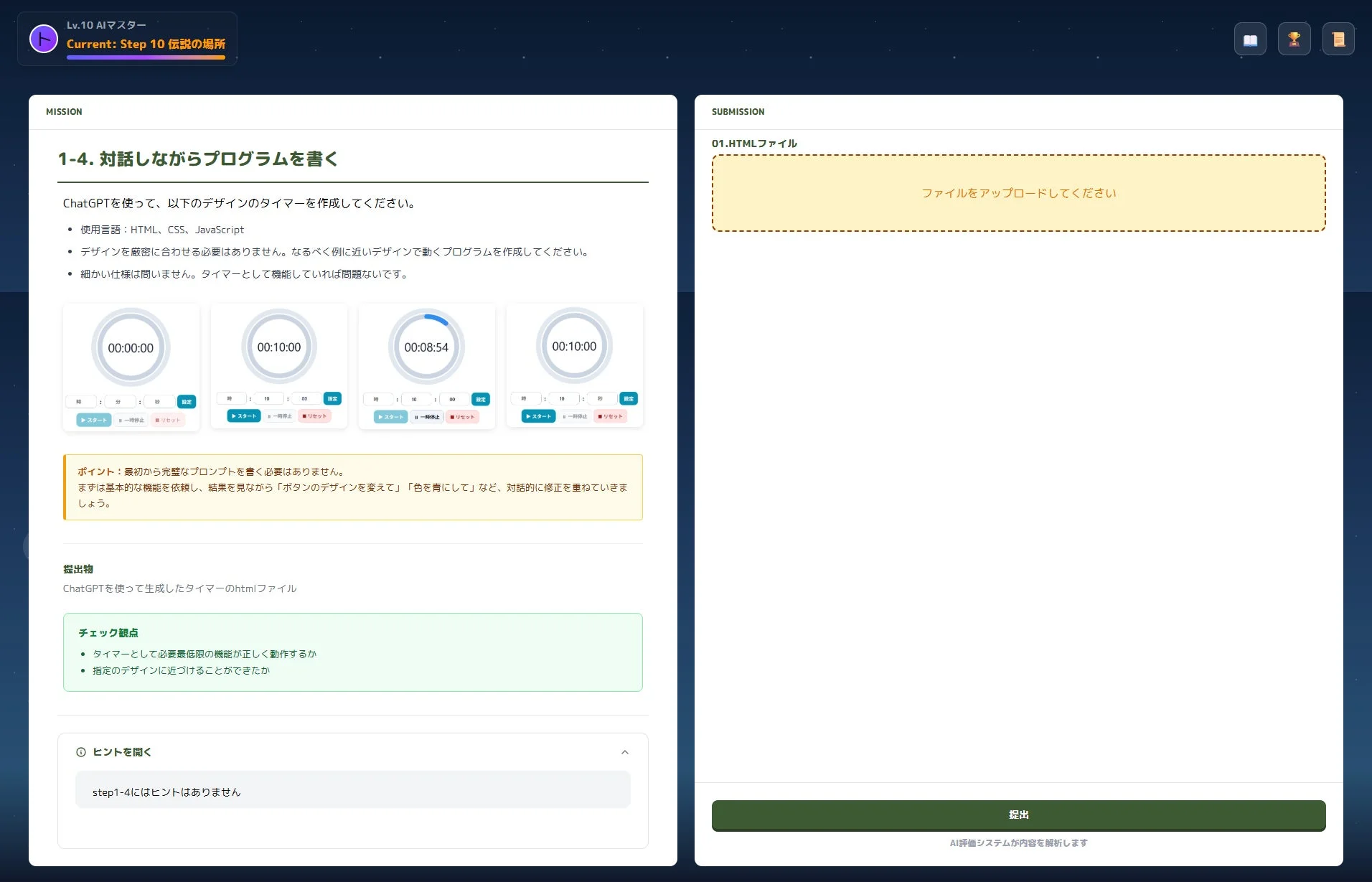The height and width of the screenshot is (882, 1372).
Task: Collapse the ヒントを開く hint section
Action: 625,751
